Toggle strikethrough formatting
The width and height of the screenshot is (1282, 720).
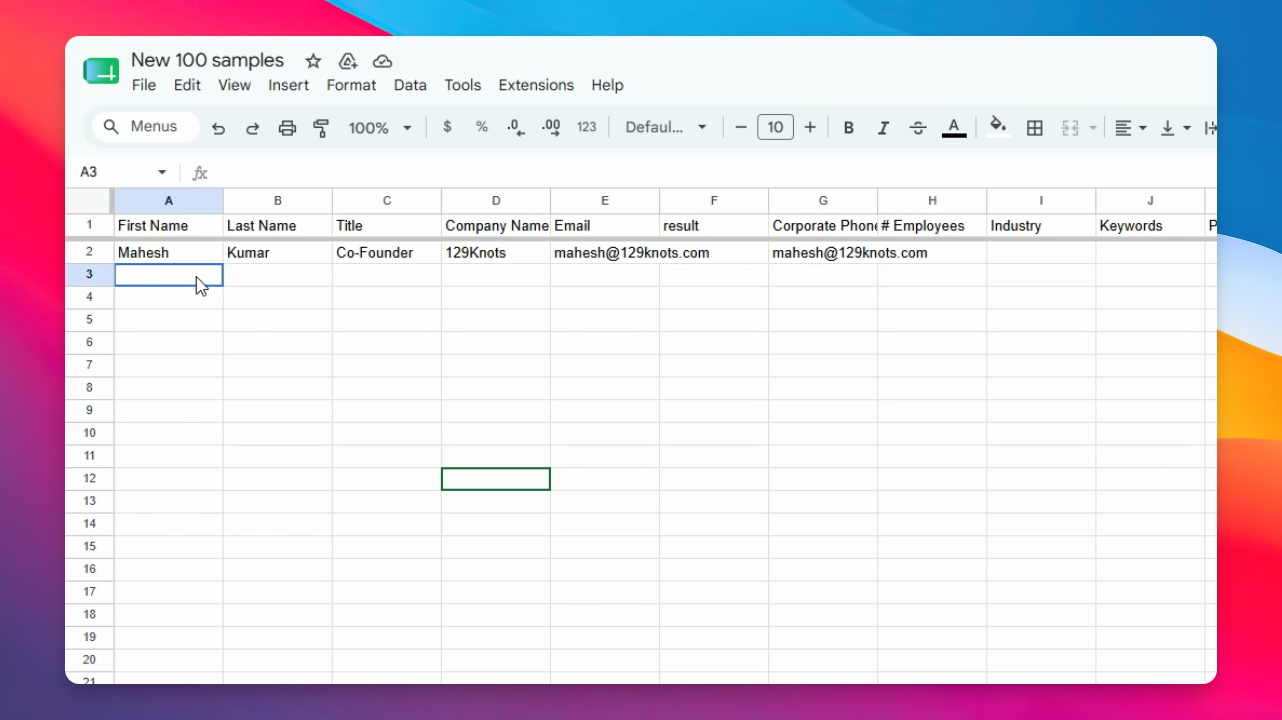pyautogui.click(x=918, y=128)
